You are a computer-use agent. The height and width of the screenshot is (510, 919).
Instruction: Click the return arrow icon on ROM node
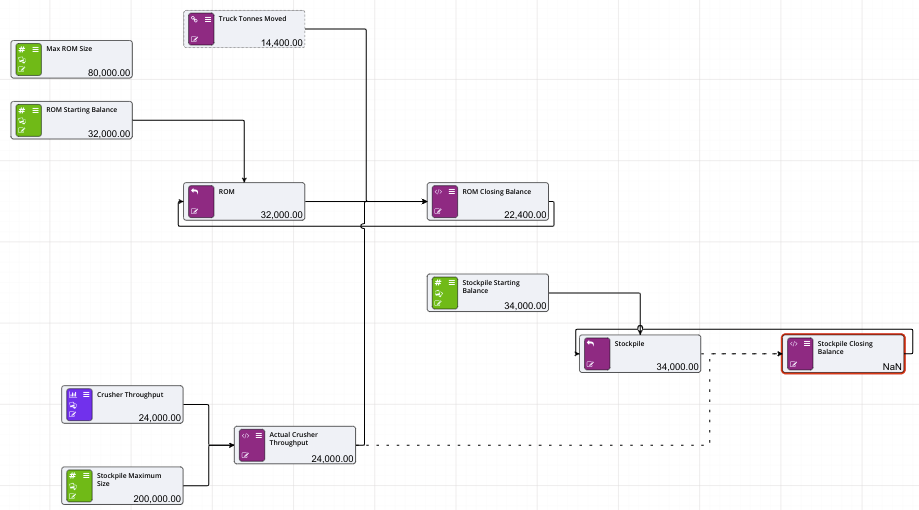coord(194,191)
